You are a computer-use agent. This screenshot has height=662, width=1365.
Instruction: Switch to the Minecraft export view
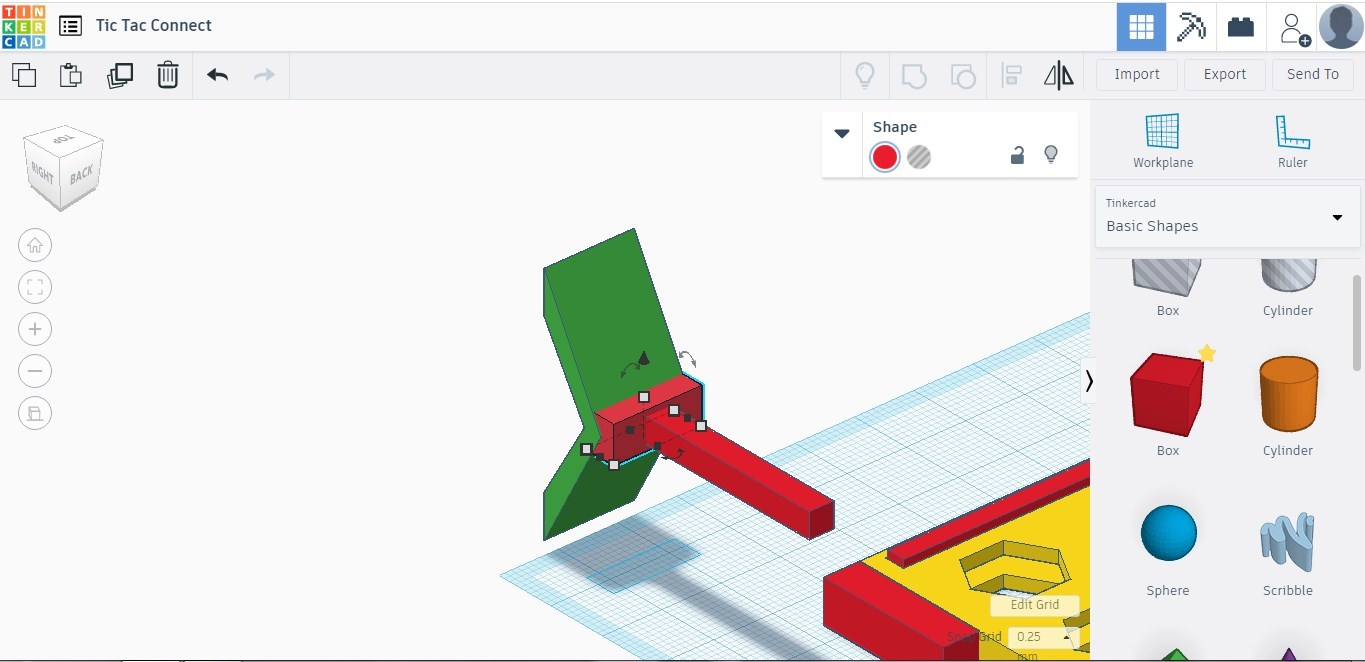click(1191, 26)
